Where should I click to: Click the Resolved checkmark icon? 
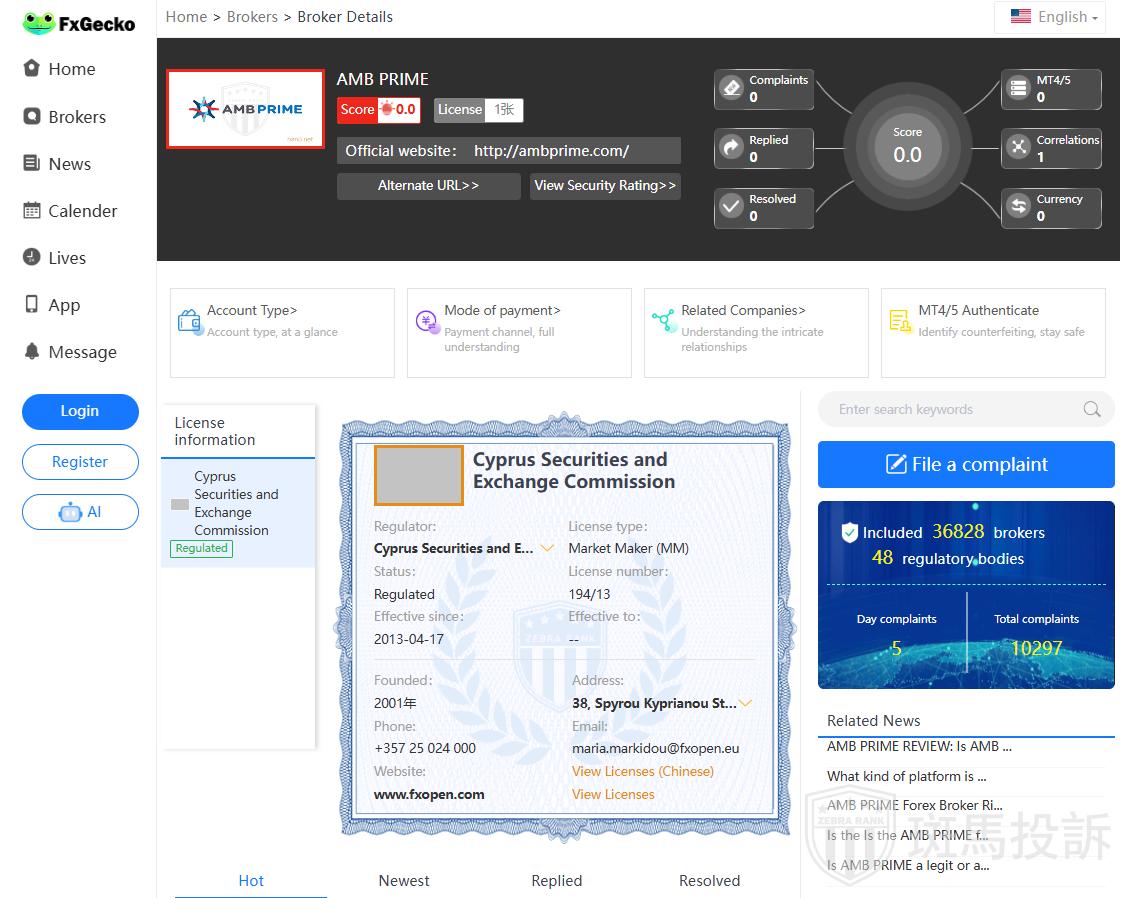pyautogui.click(x=731, y=207)
